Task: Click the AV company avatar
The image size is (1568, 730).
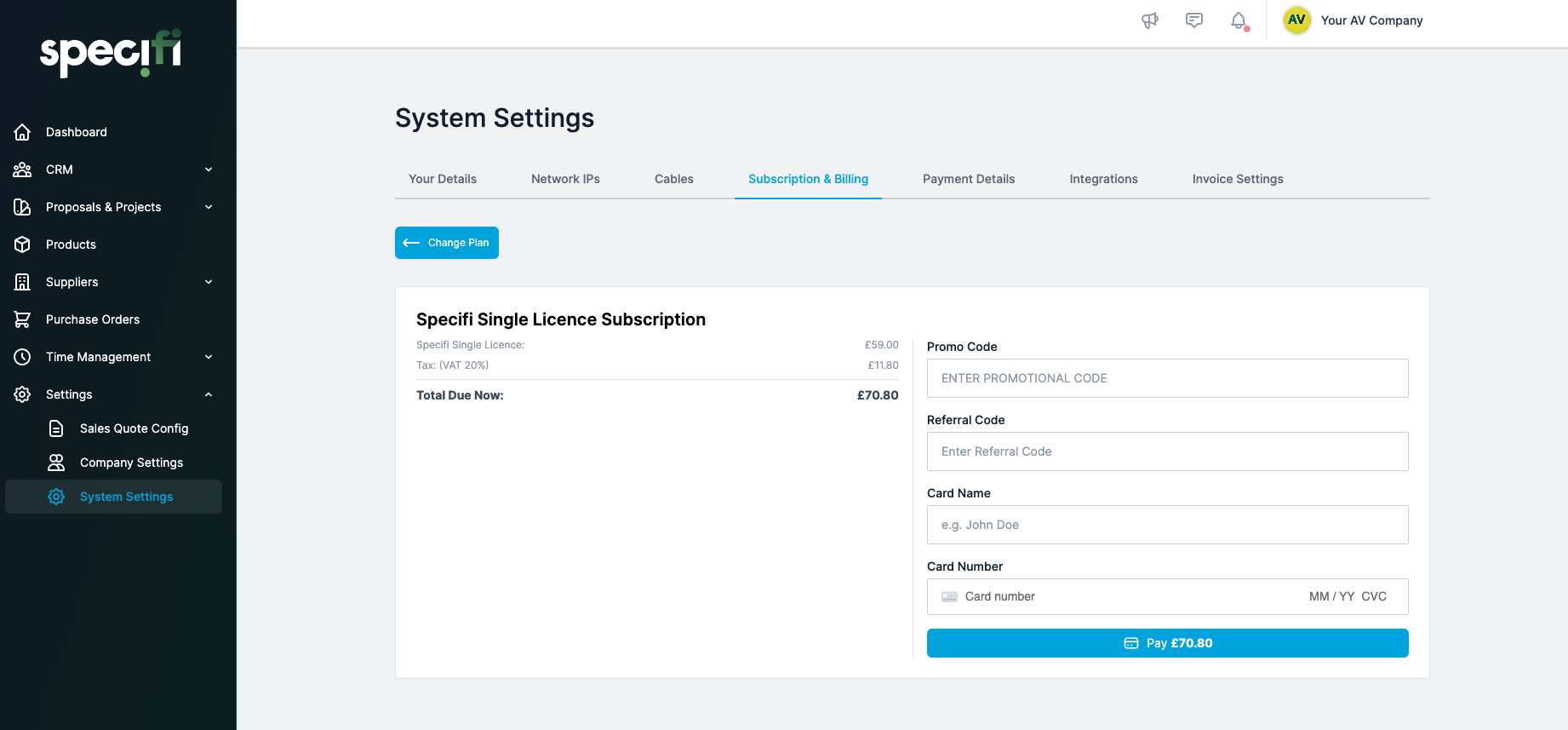Action: tap(1296, 20)
